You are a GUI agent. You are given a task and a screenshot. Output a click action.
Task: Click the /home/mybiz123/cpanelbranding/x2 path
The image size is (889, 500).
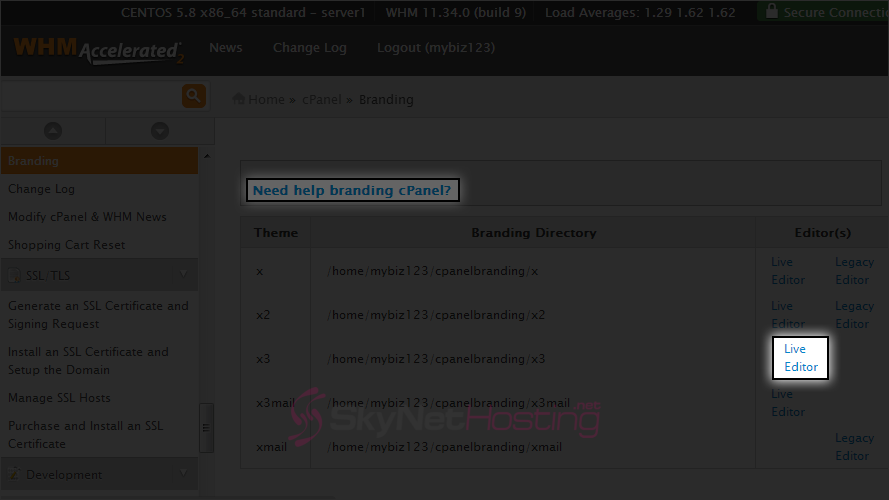tap(436, 315)
